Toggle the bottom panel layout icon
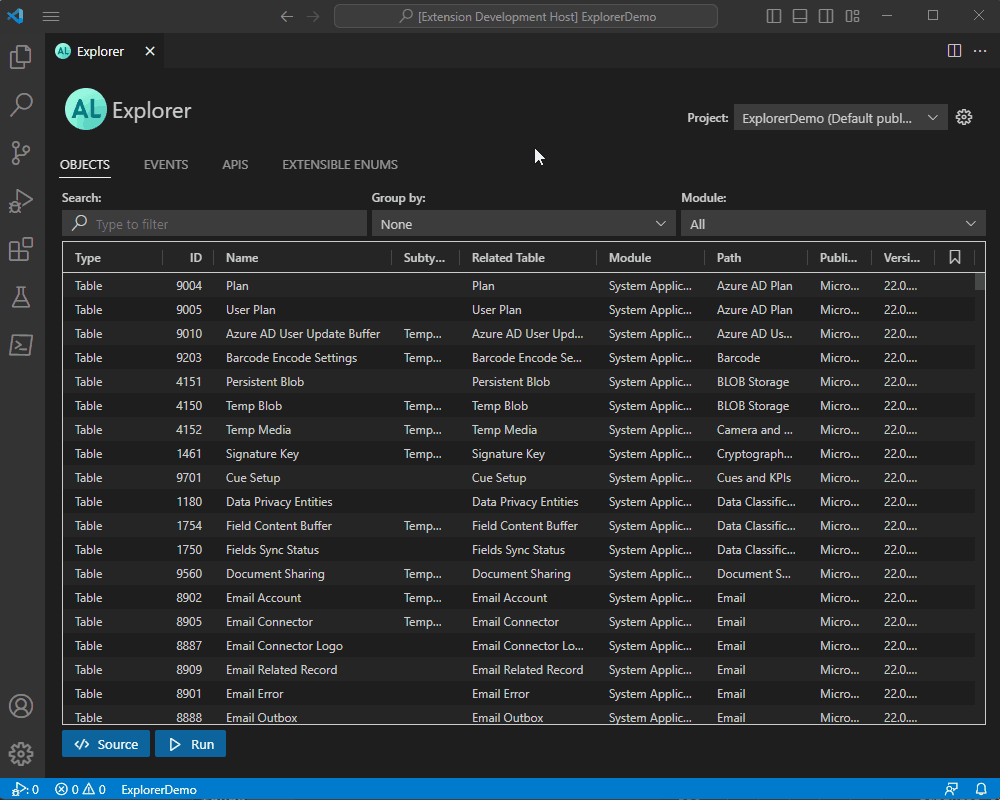 (800, 16)
